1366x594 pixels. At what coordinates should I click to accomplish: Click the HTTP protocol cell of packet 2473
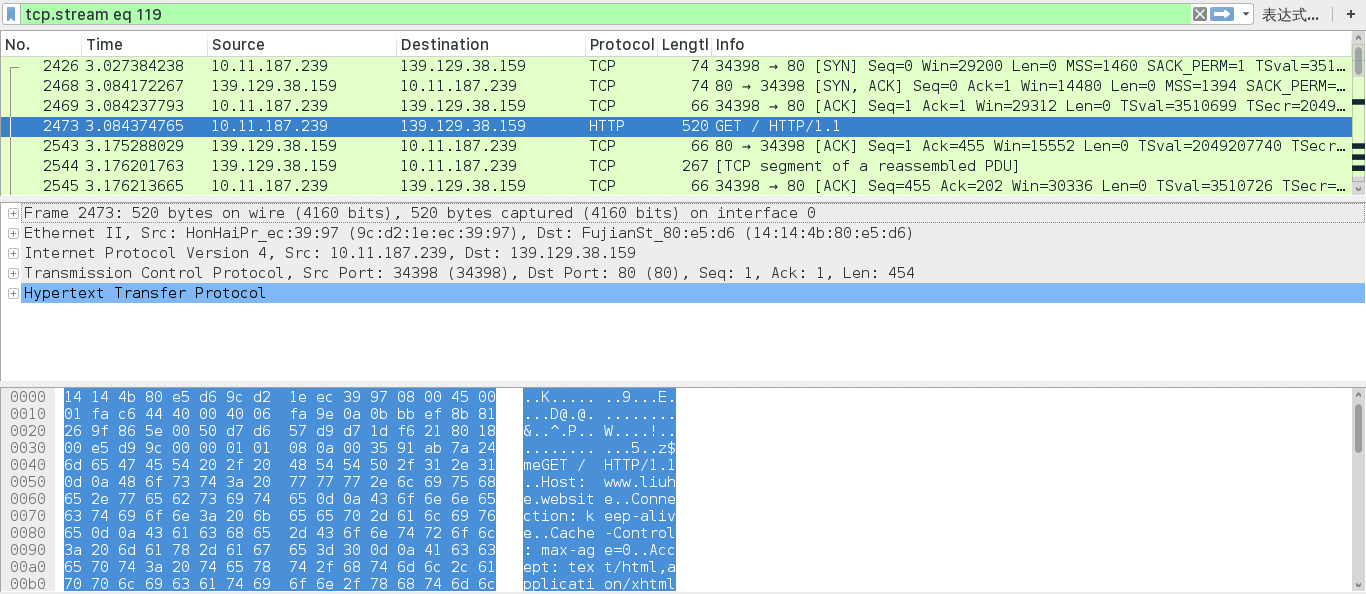coord(607,126)
